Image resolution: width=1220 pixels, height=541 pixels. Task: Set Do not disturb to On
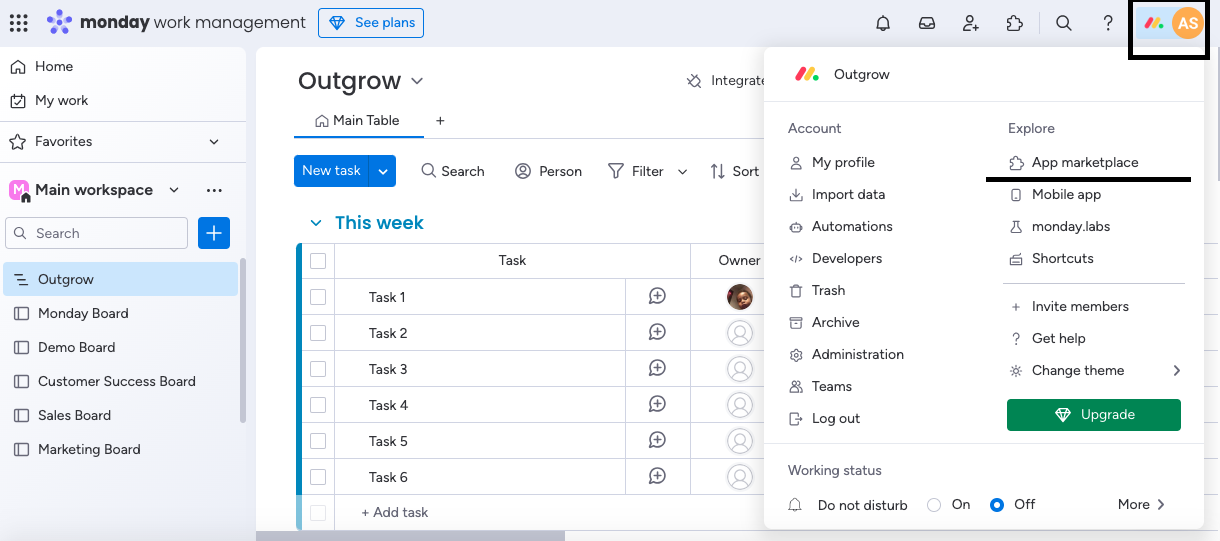pos(934,505)
